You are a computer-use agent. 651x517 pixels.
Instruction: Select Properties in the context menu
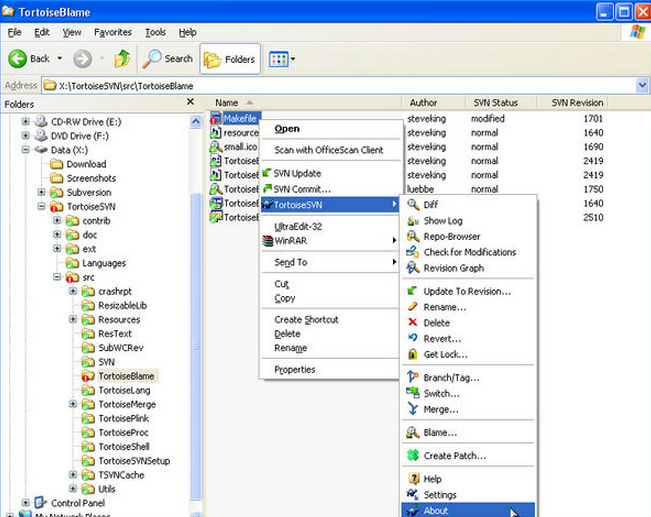(295, 369)
